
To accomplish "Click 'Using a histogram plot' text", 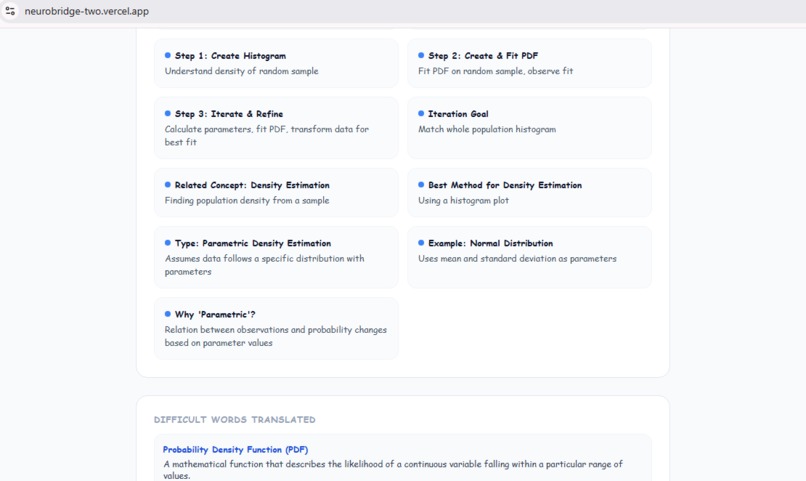I will click(x=463, y=200).
